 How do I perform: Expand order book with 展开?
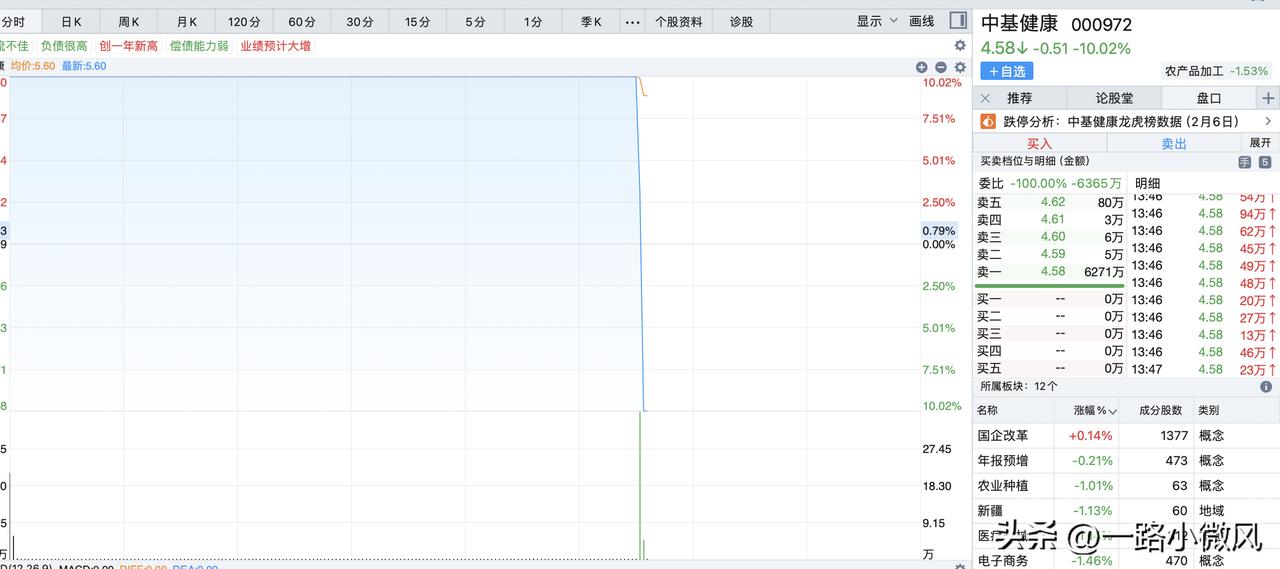(x=1260, y=143)
